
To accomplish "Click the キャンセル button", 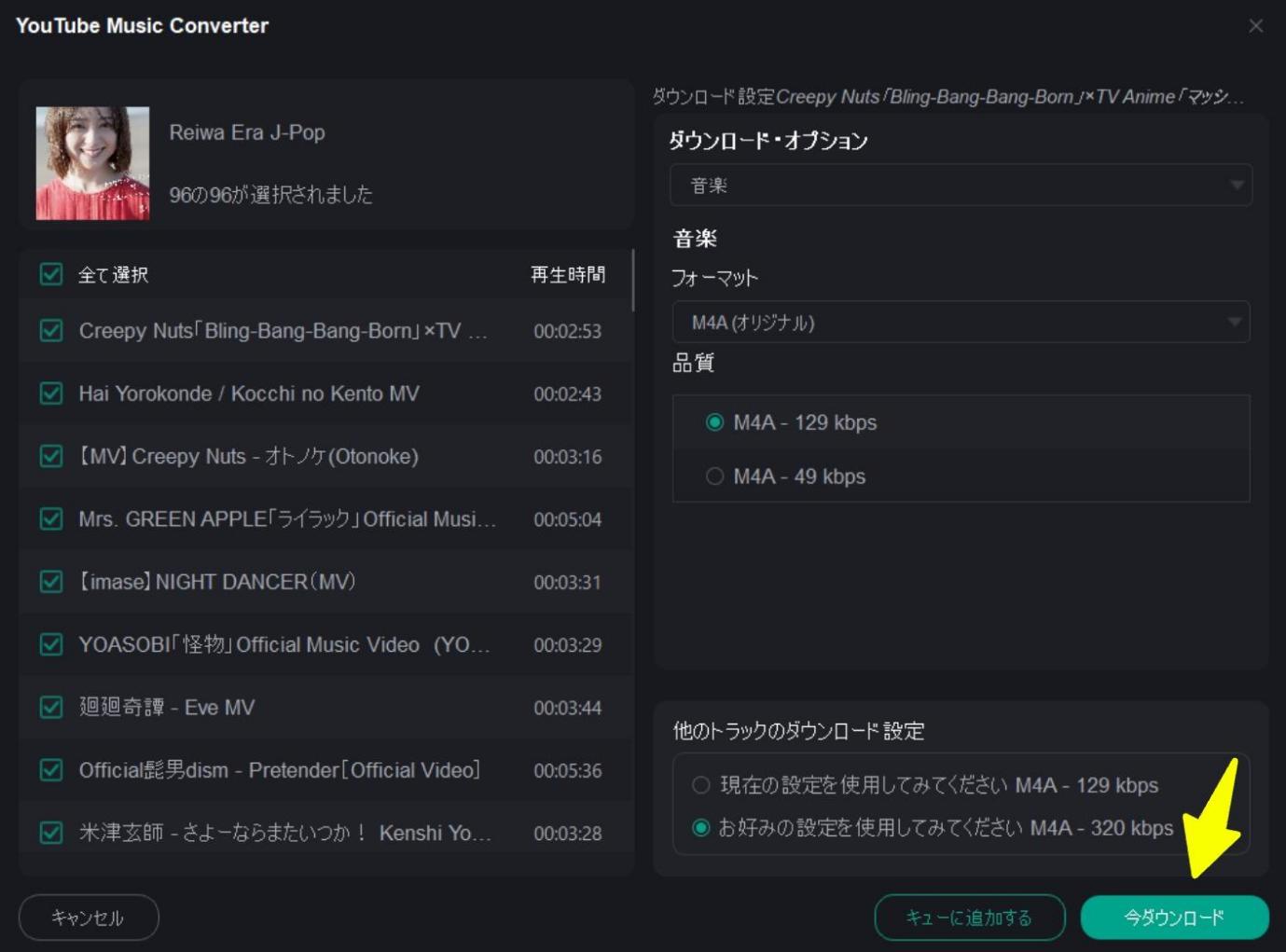I will tap(89, 918).
